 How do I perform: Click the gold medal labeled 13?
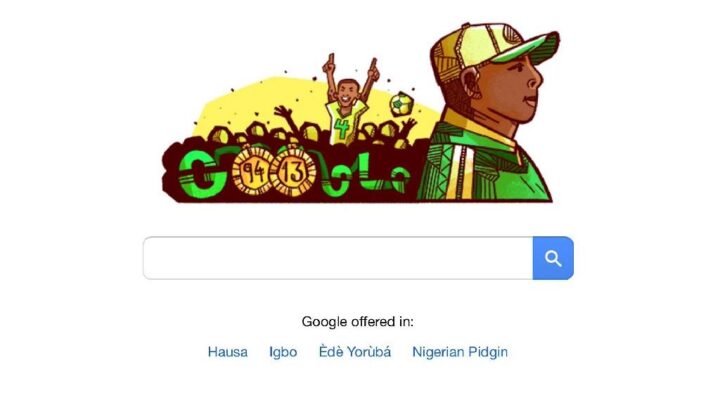point(292,172)
